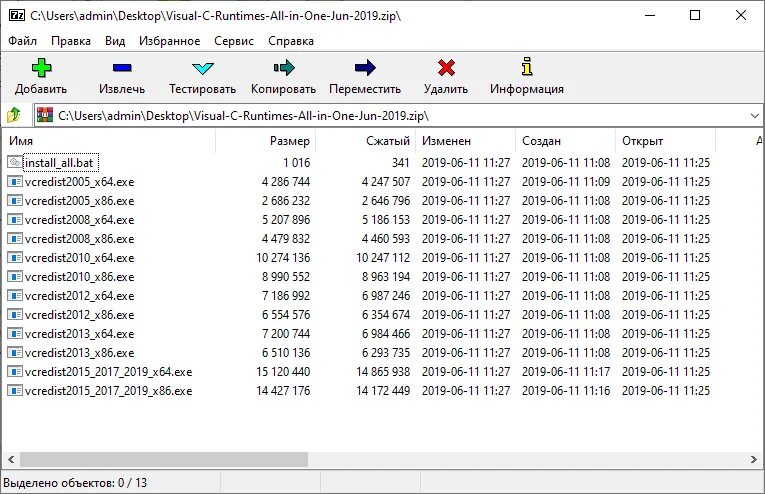Sort by the Изменен column header
The width and height of the screenshot is (765, 494).
coord(466,141)
